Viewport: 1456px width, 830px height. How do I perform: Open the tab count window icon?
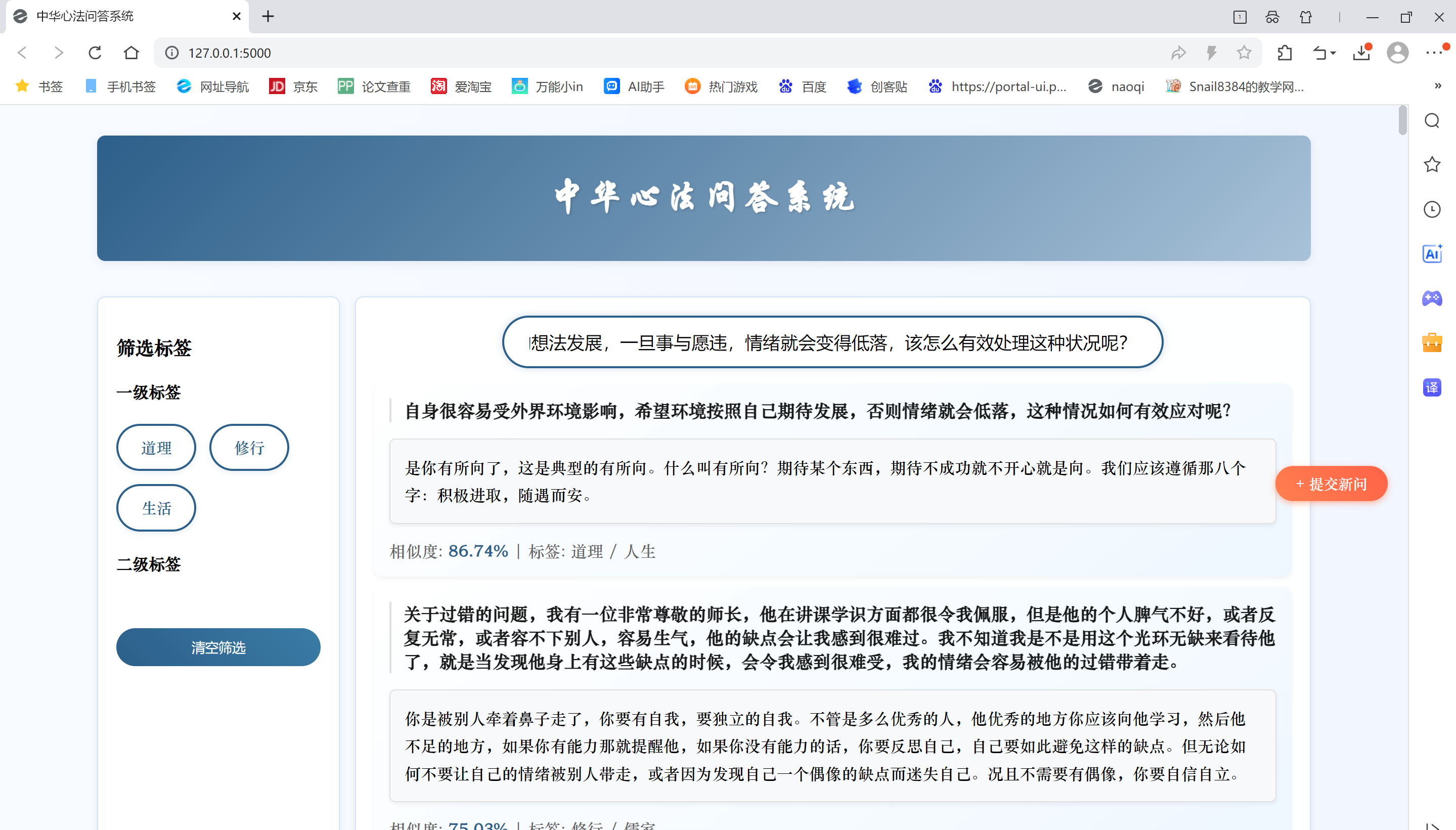tap(1240, 17)
